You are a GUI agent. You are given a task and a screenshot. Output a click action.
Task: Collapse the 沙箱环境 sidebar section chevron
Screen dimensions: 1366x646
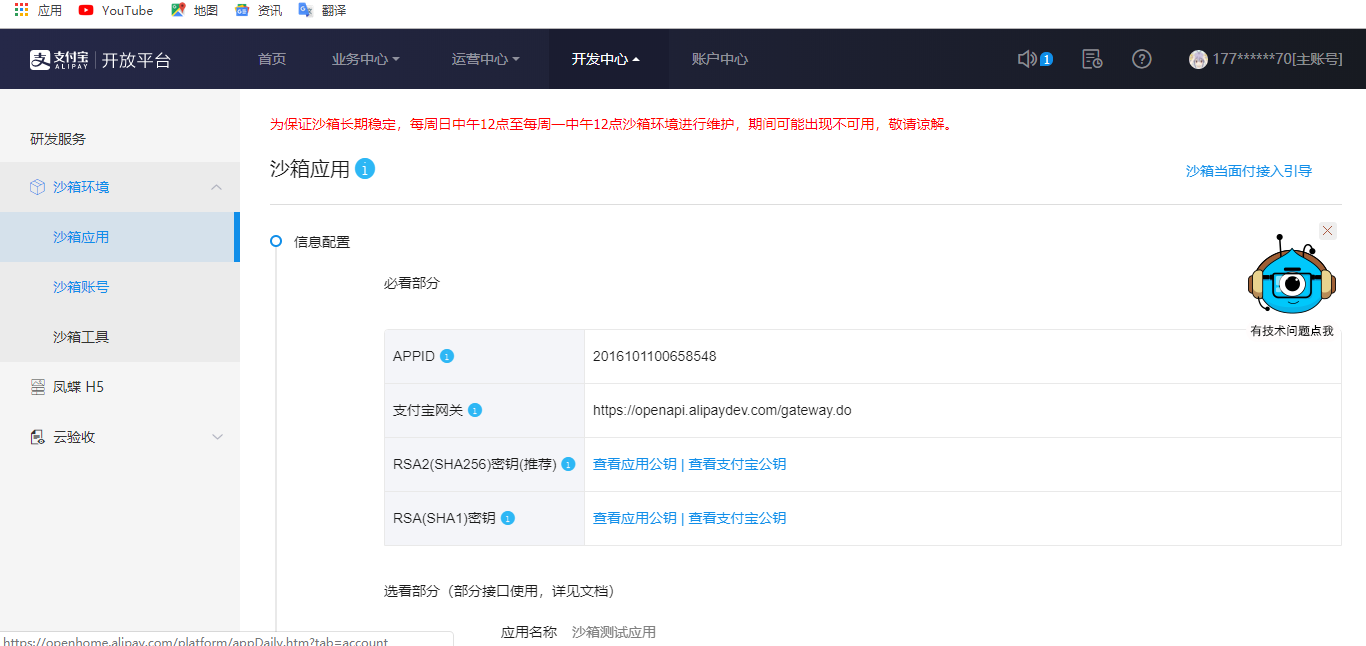click(x=217, y=187)
